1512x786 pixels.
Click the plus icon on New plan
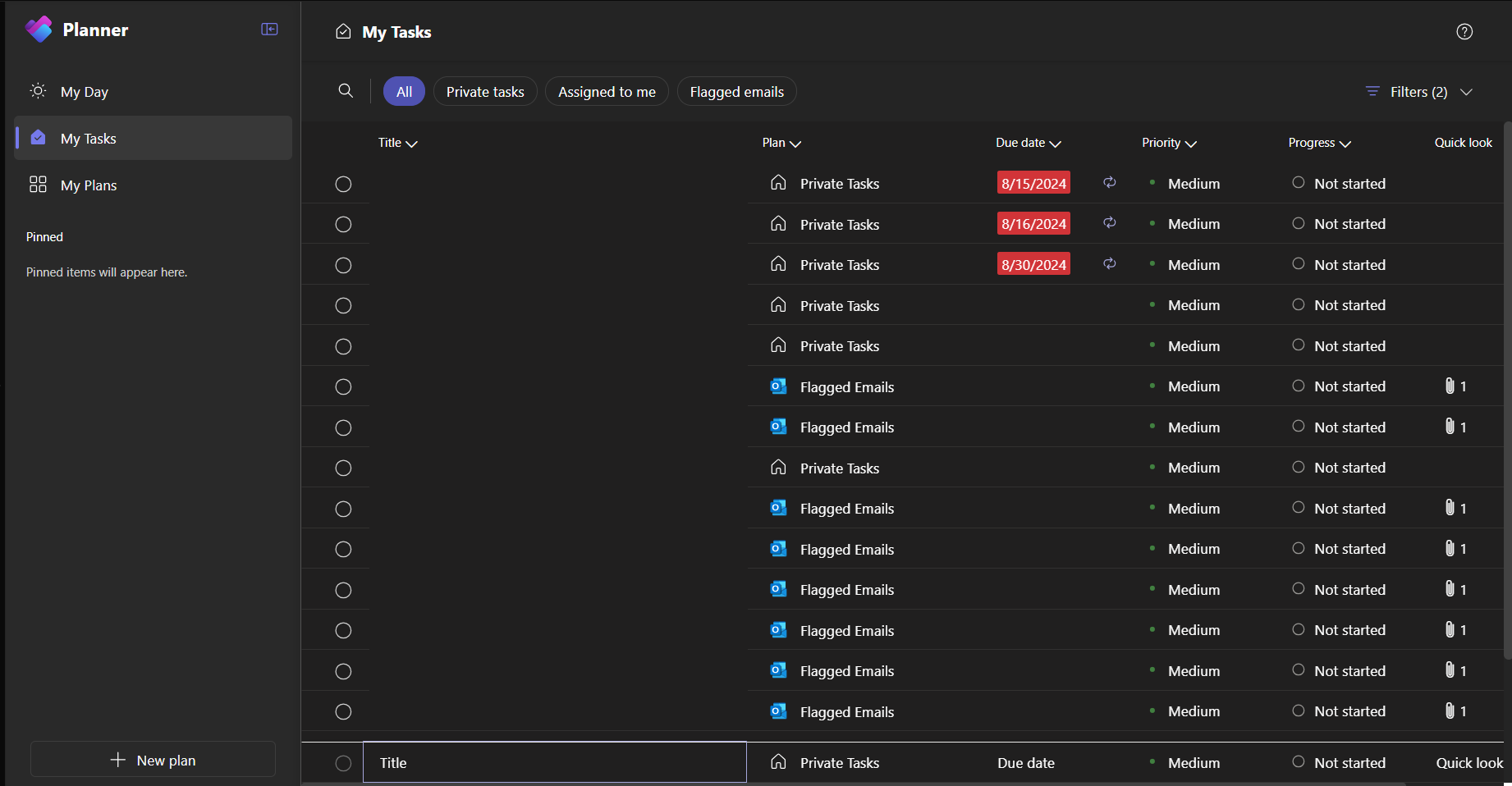[x=118, y=761]
